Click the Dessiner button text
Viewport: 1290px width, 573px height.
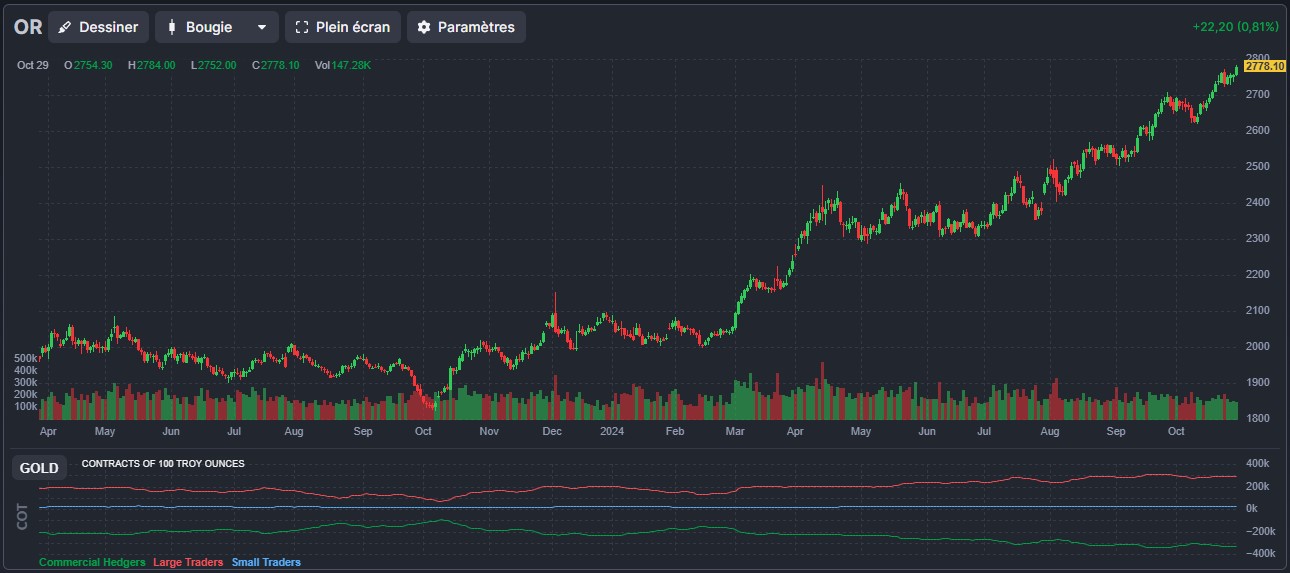tap(108, 27)
